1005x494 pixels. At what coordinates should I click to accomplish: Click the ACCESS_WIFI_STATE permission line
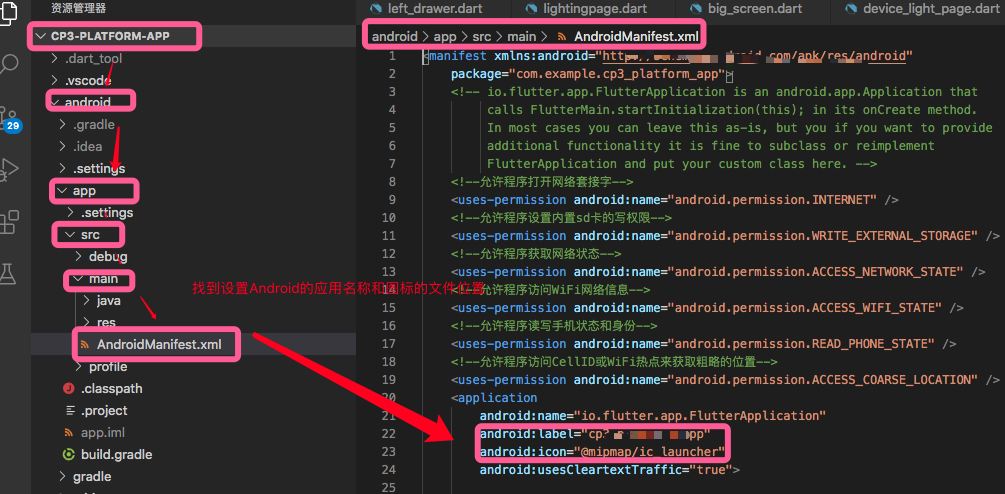click(x=707, y=308)
